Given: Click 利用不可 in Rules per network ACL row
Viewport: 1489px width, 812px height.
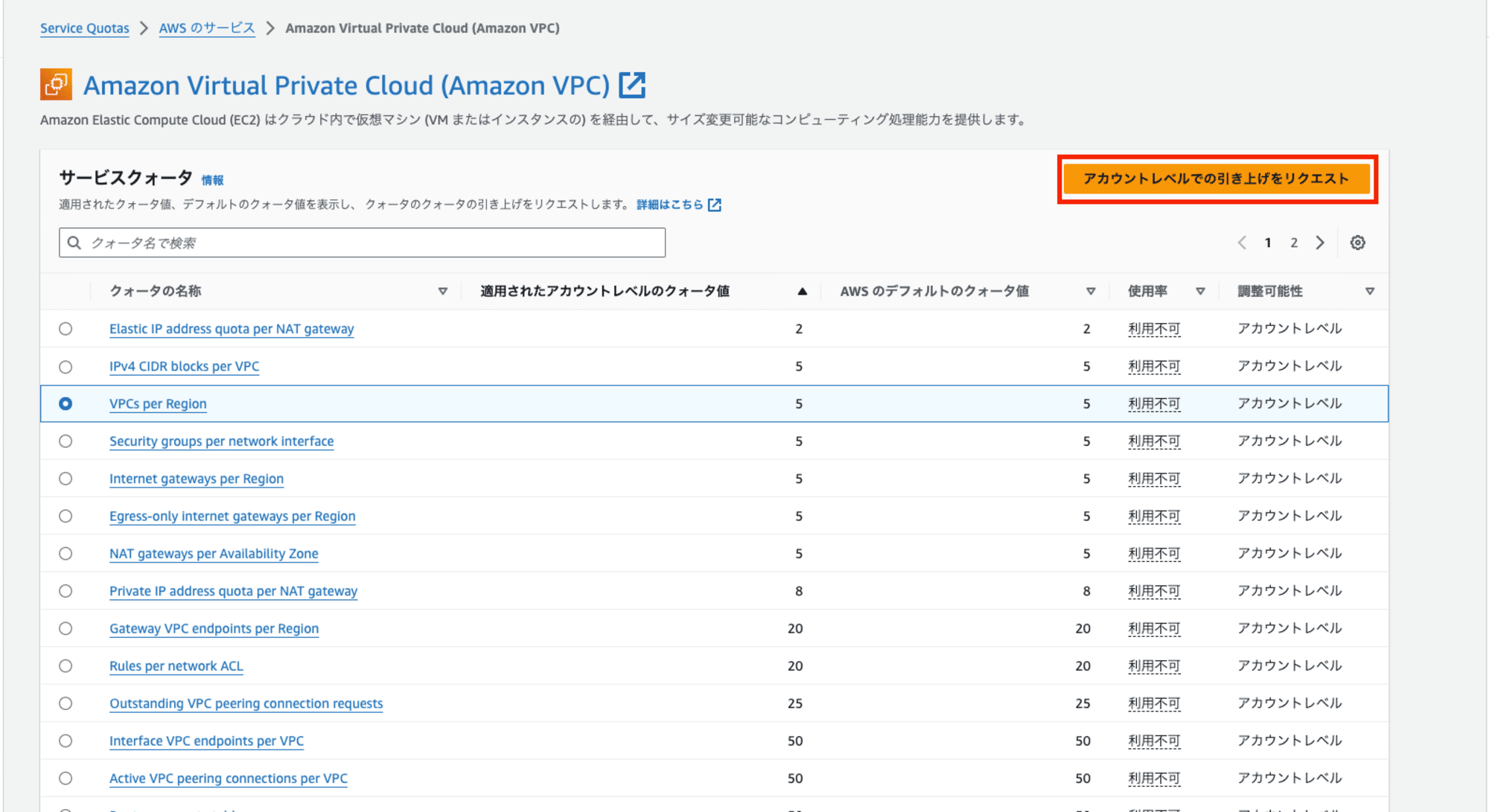Looking at the screenshot, I should tap(1154, 666).
